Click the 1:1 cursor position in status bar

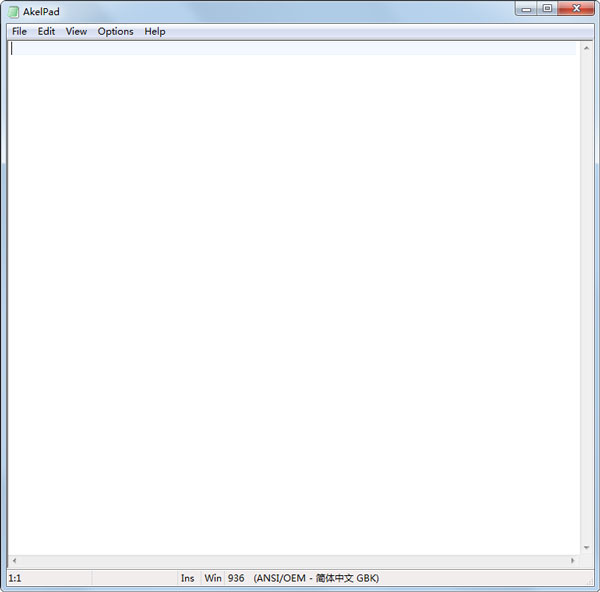tap(16, 578)
